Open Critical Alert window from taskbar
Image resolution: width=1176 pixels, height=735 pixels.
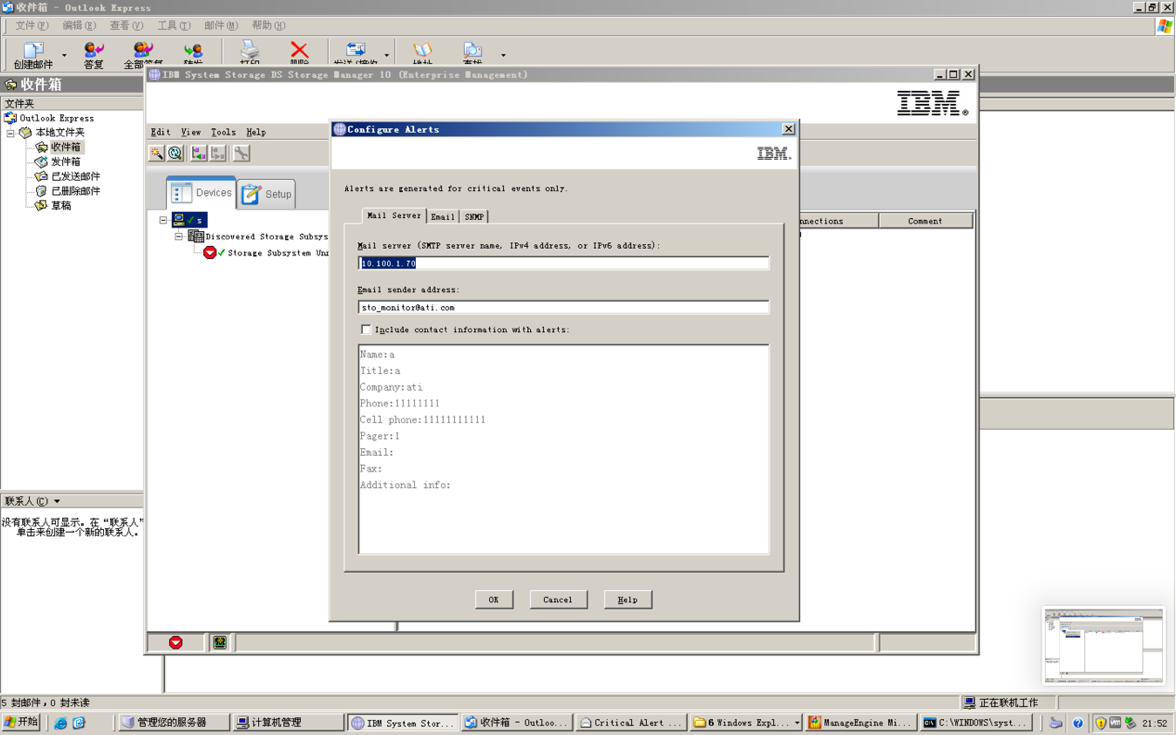[630, 722]
